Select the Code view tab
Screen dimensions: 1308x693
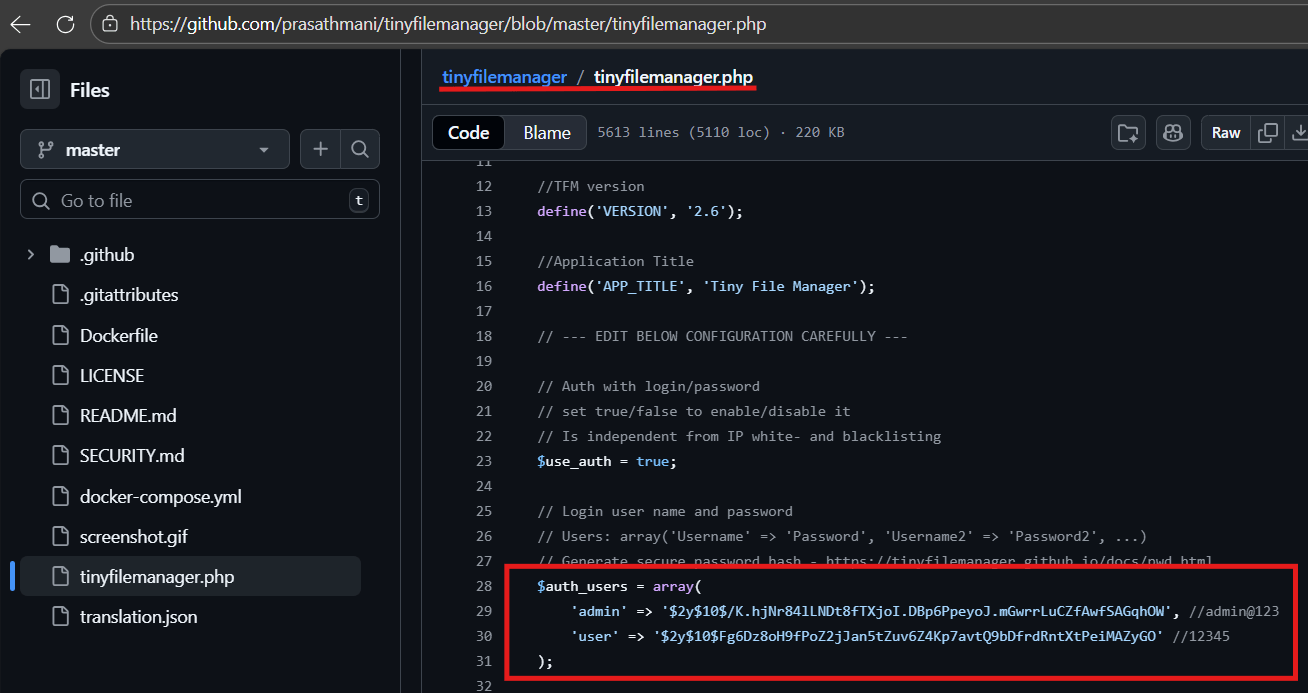468,133
